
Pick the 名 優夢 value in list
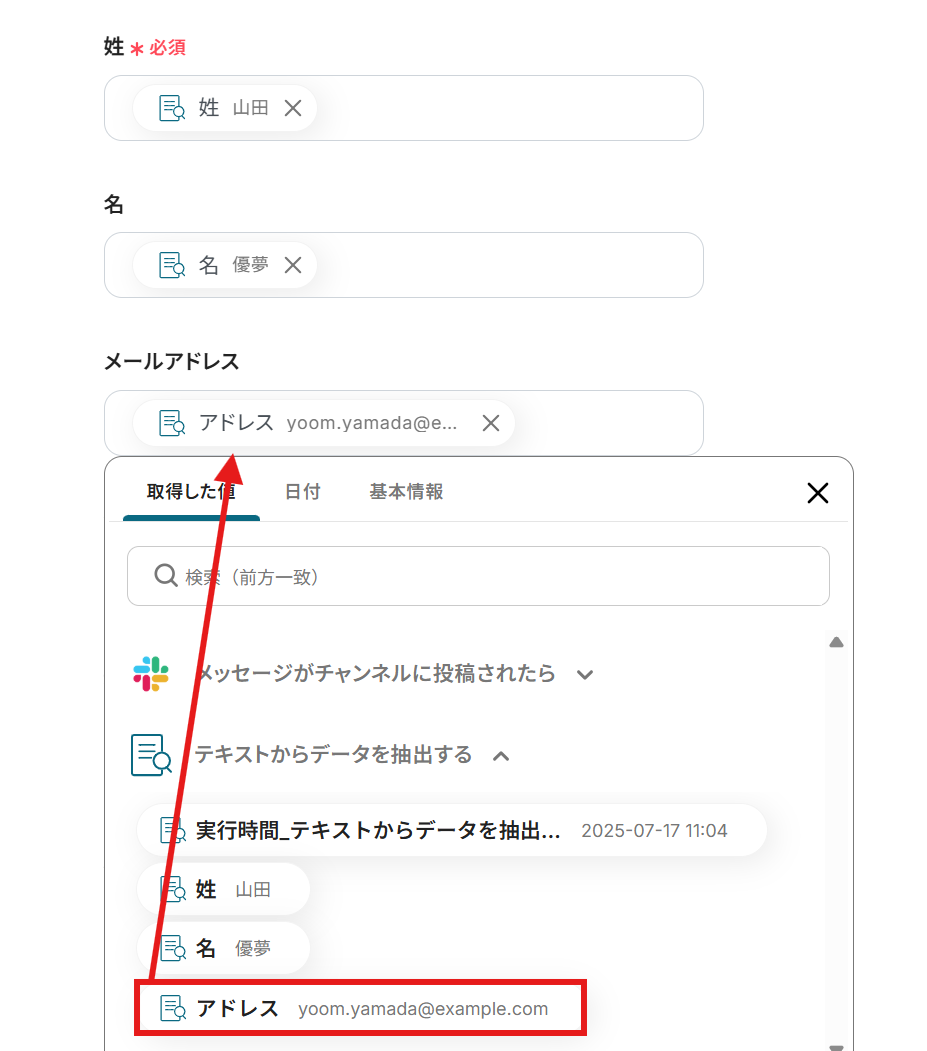[x=223, y=948]
